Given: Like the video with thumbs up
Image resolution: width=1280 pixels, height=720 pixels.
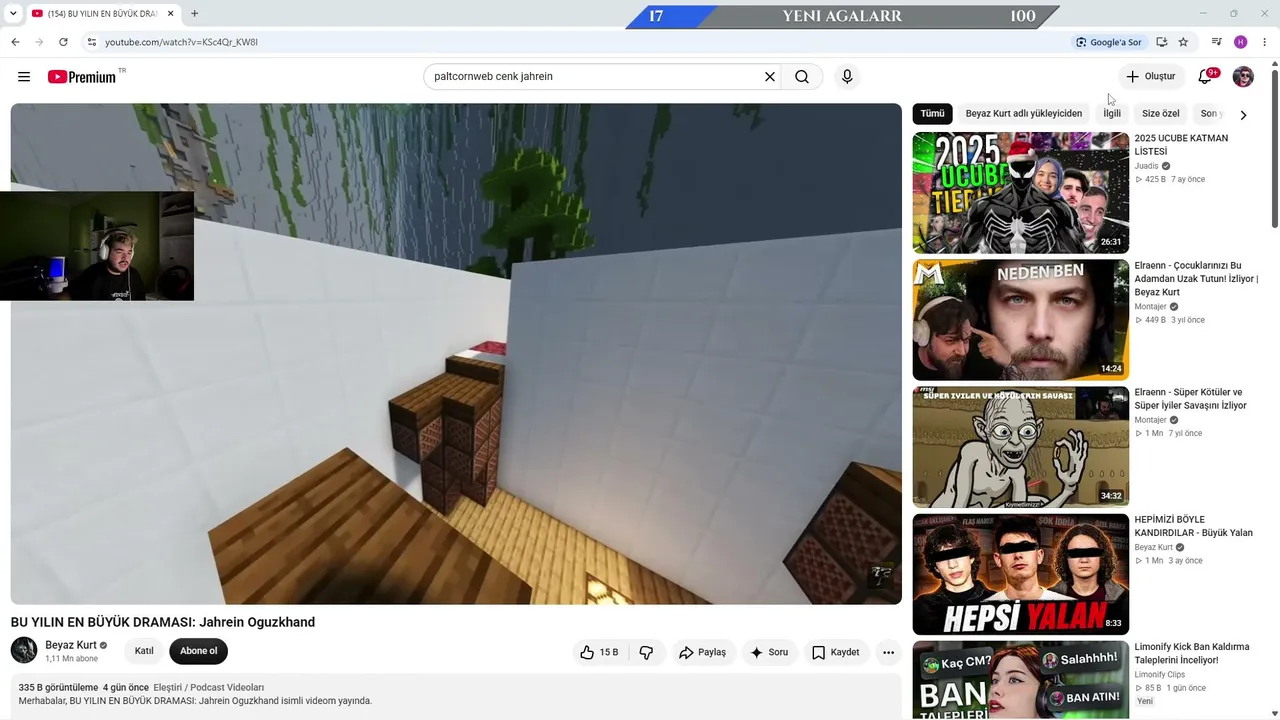Looking at the screenshot, I should coord(598,652).
